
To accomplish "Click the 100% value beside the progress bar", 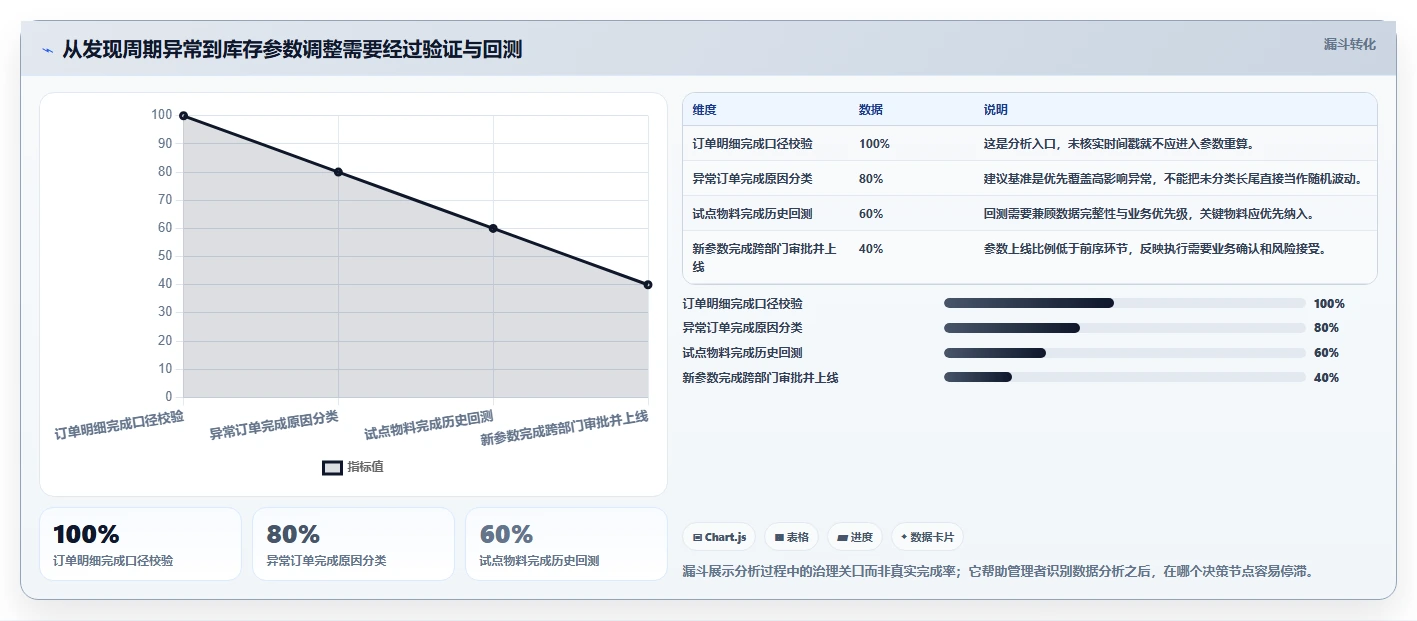I will [1329, 304].
